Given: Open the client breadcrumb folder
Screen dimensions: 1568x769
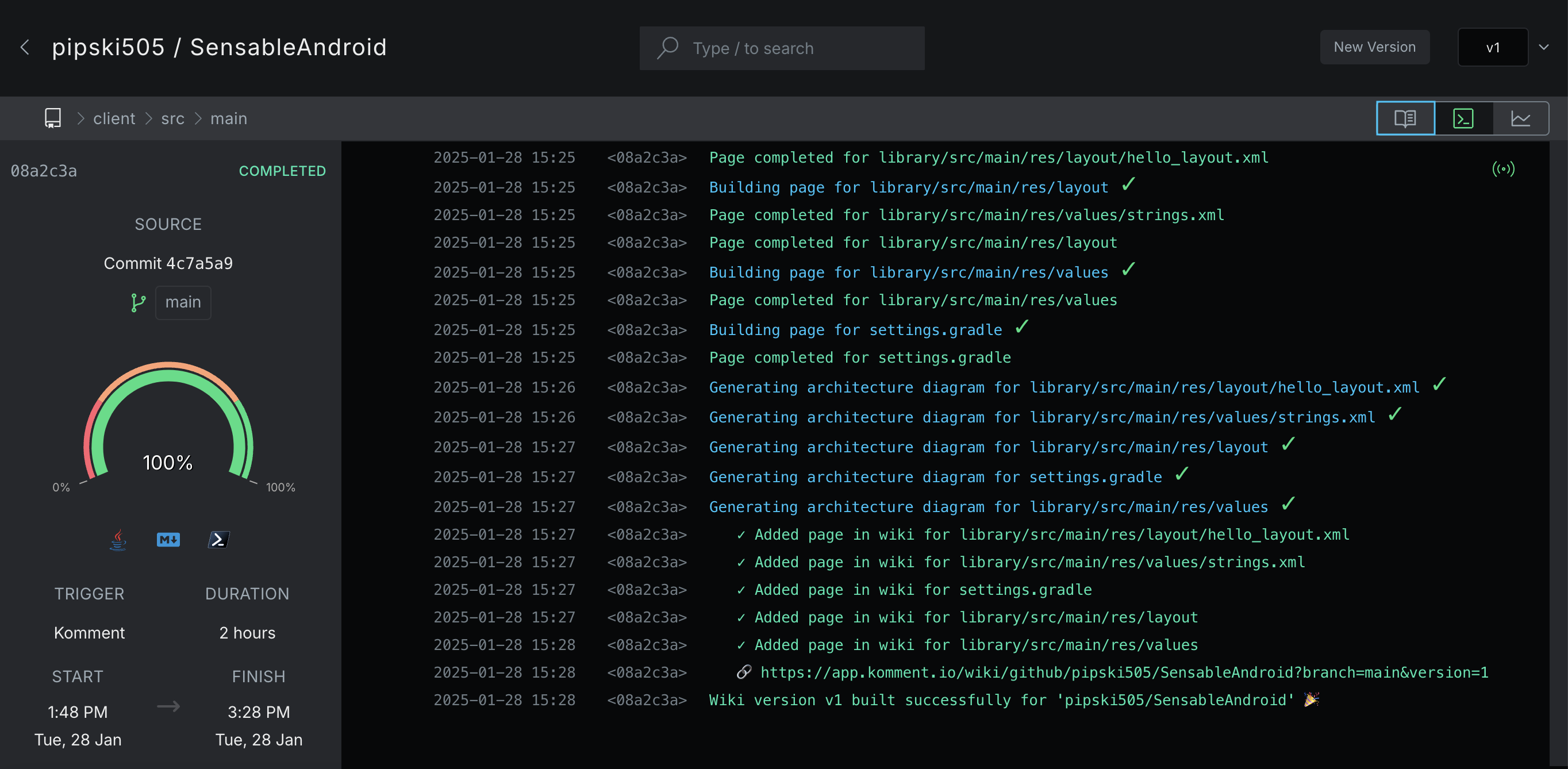Looking at the screenshot, I should (114, 118).
